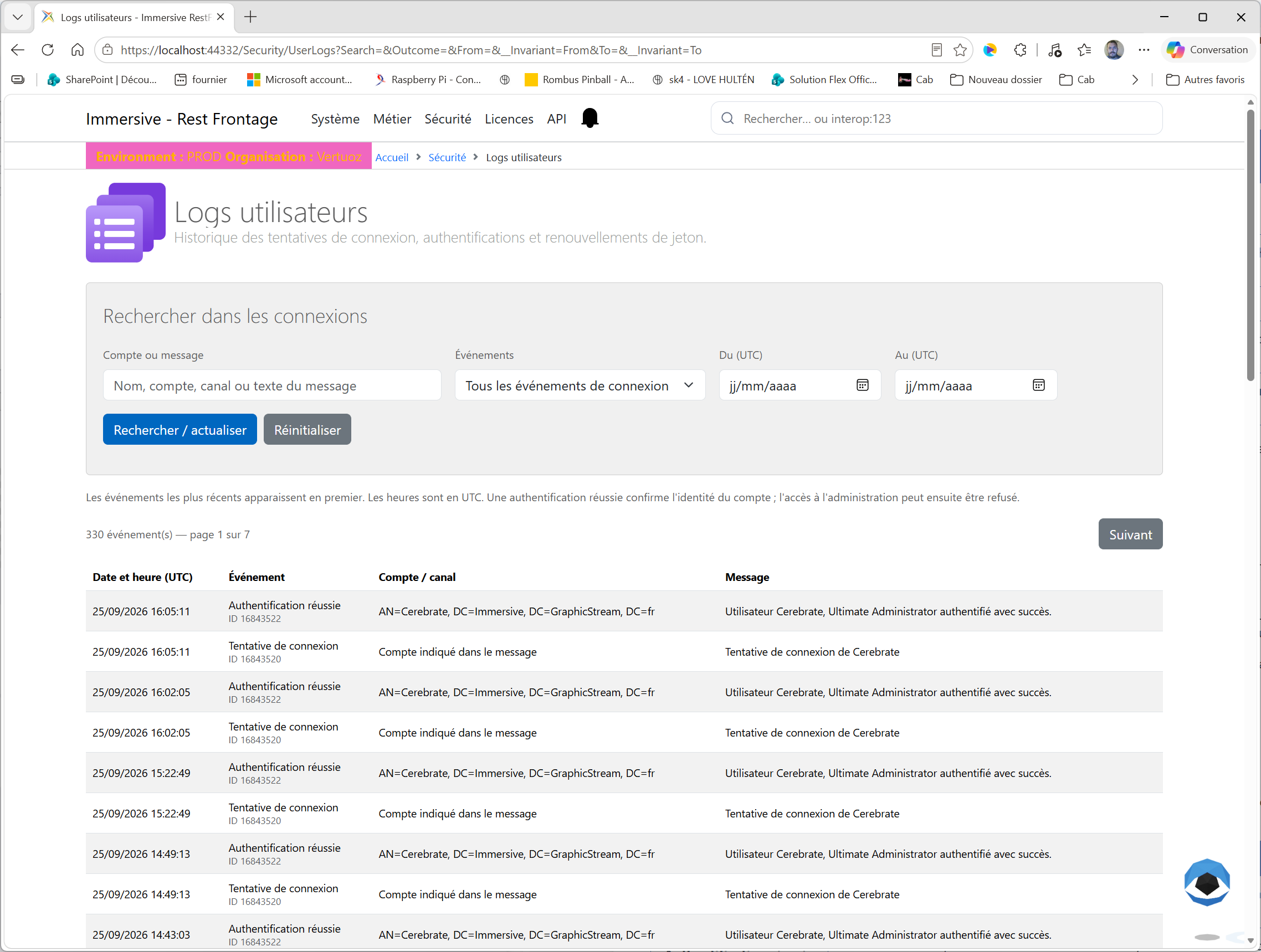Open the API menu
1261x952 pixels.
556,119
